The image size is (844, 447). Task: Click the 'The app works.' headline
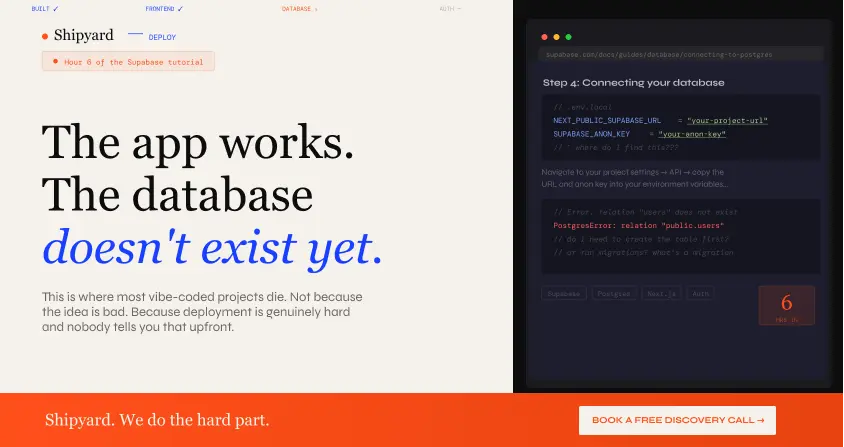[198, 142]
